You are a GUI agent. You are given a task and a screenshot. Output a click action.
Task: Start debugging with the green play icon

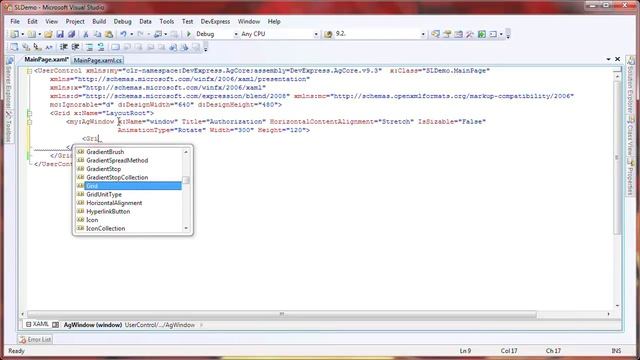point(189,34)
